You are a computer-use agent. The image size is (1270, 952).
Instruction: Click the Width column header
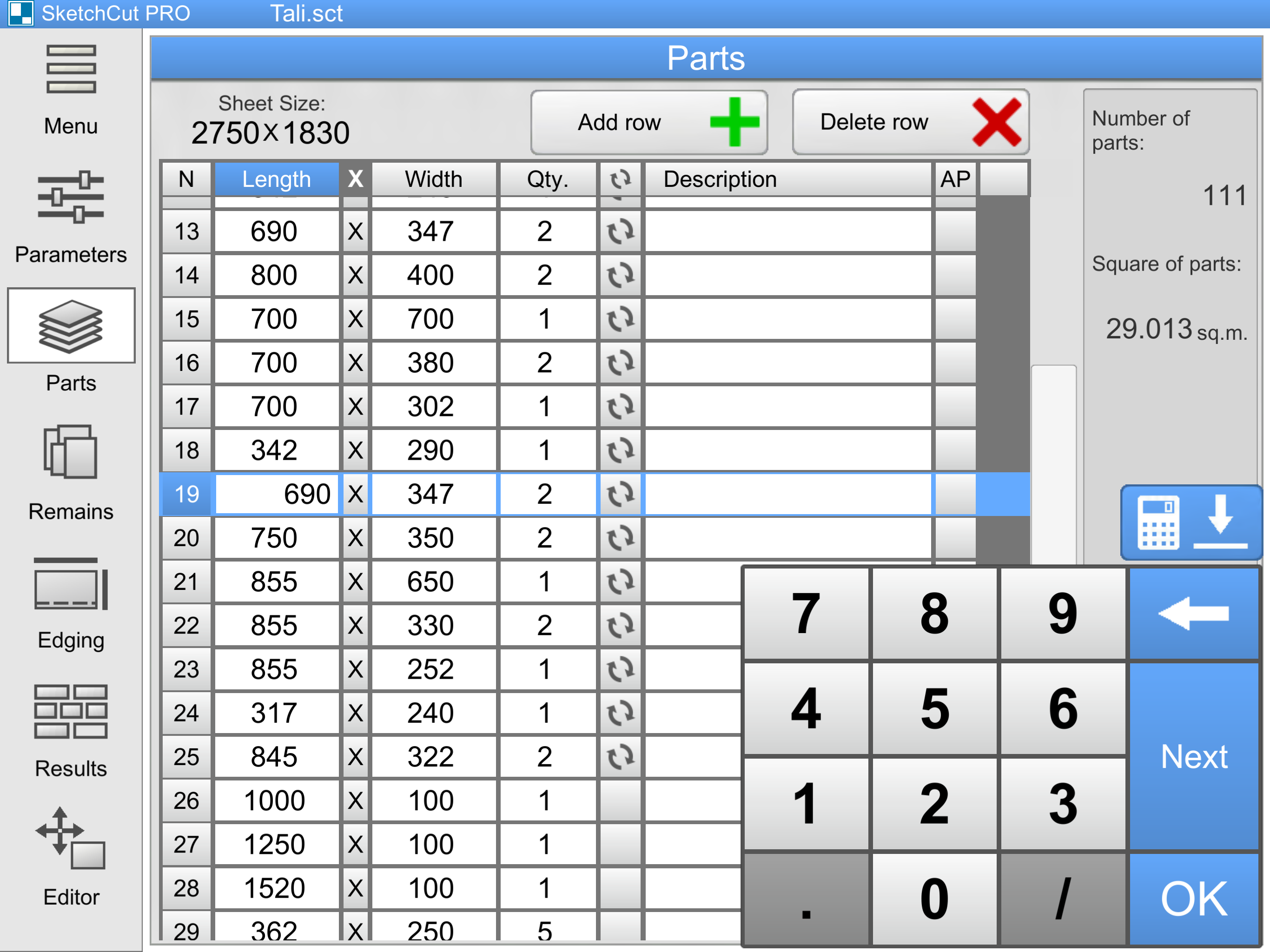coord(433,179)
